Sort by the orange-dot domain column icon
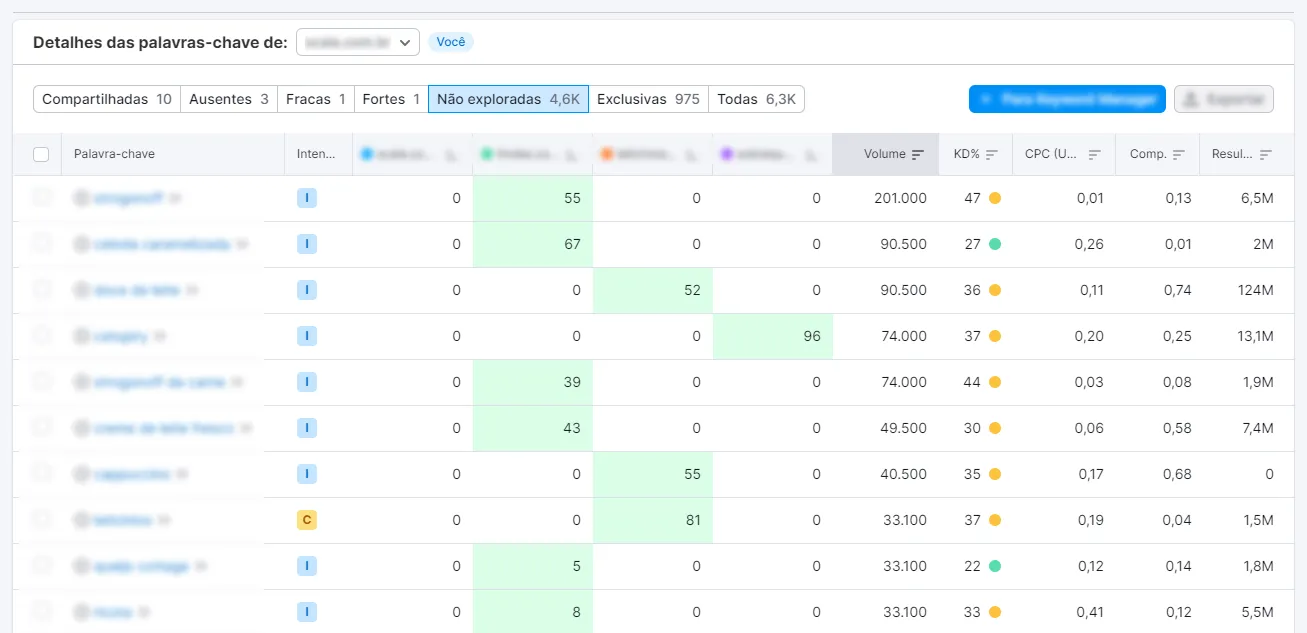 pos(692,155)
